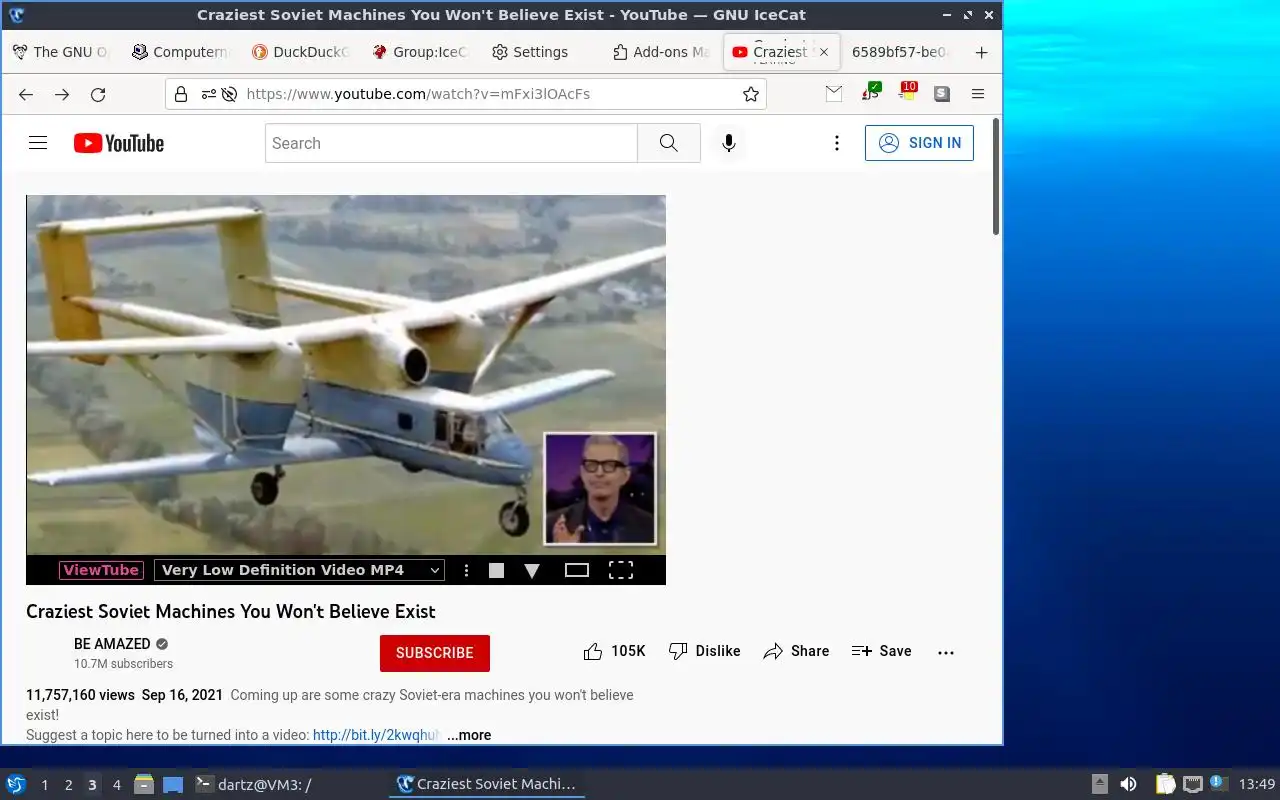
Task: Click the ViewTube label
Action: point(101,570)
